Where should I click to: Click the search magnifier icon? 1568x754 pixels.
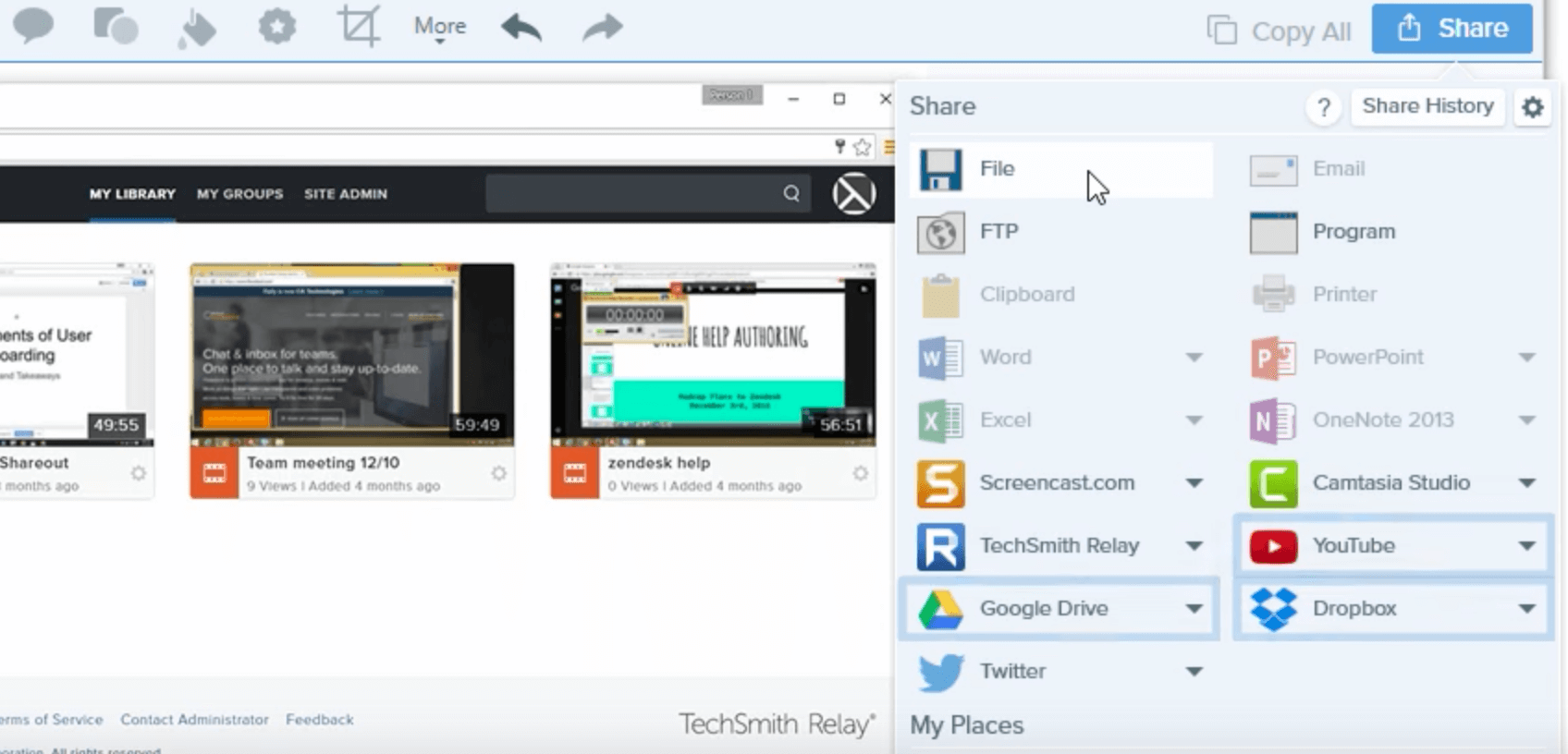point(791,193)
